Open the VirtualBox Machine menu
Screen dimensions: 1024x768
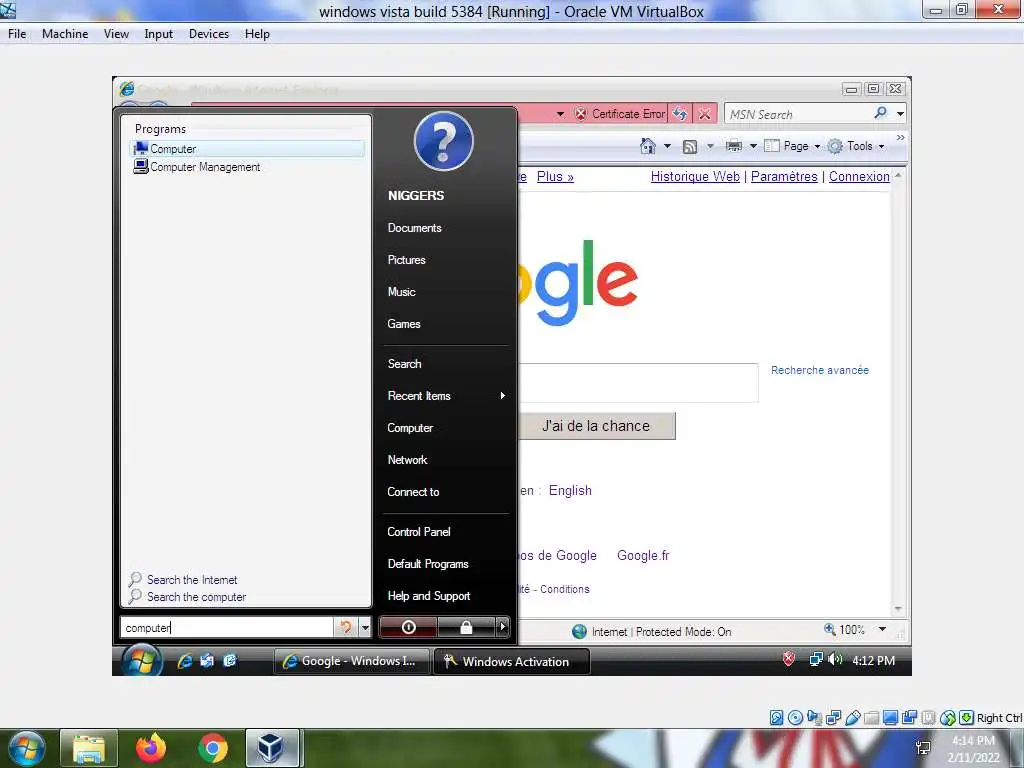(65, 34)
